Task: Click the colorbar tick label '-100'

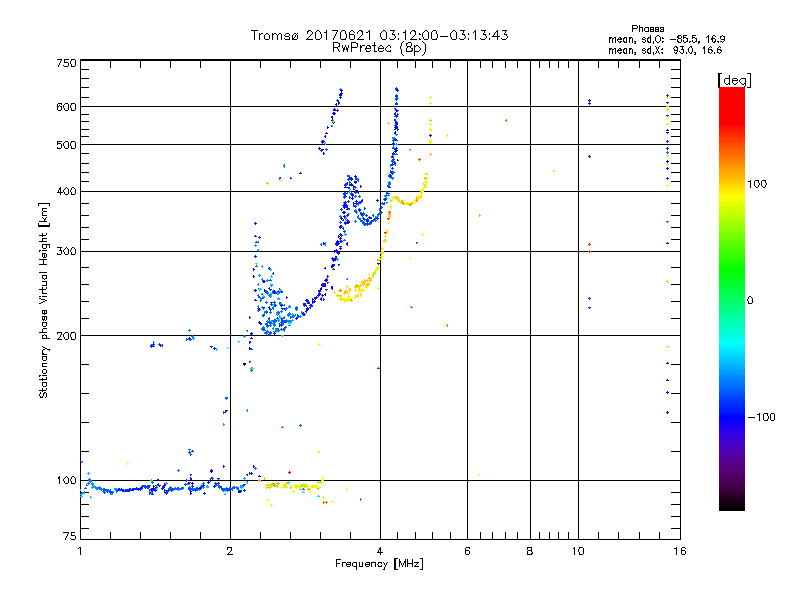Action: coord(761,417)
